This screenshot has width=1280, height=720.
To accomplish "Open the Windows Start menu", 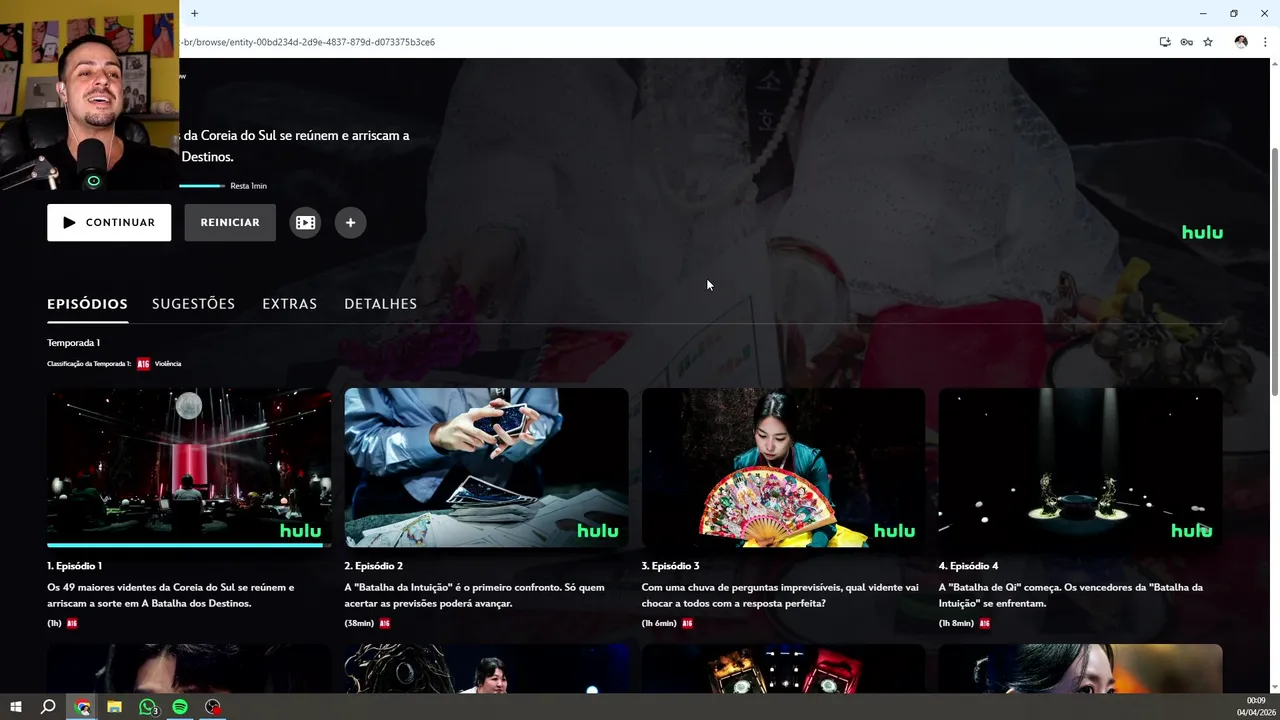I will [x=15, y=707].
